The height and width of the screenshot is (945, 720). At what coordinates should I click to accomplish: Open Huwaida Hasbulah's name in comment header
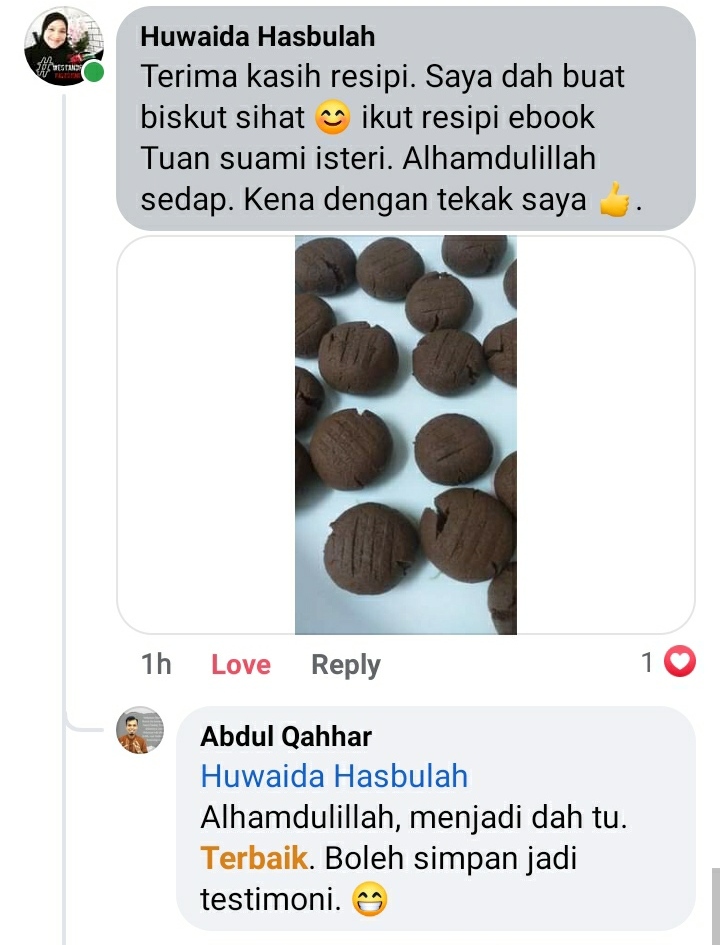point(258,37)
